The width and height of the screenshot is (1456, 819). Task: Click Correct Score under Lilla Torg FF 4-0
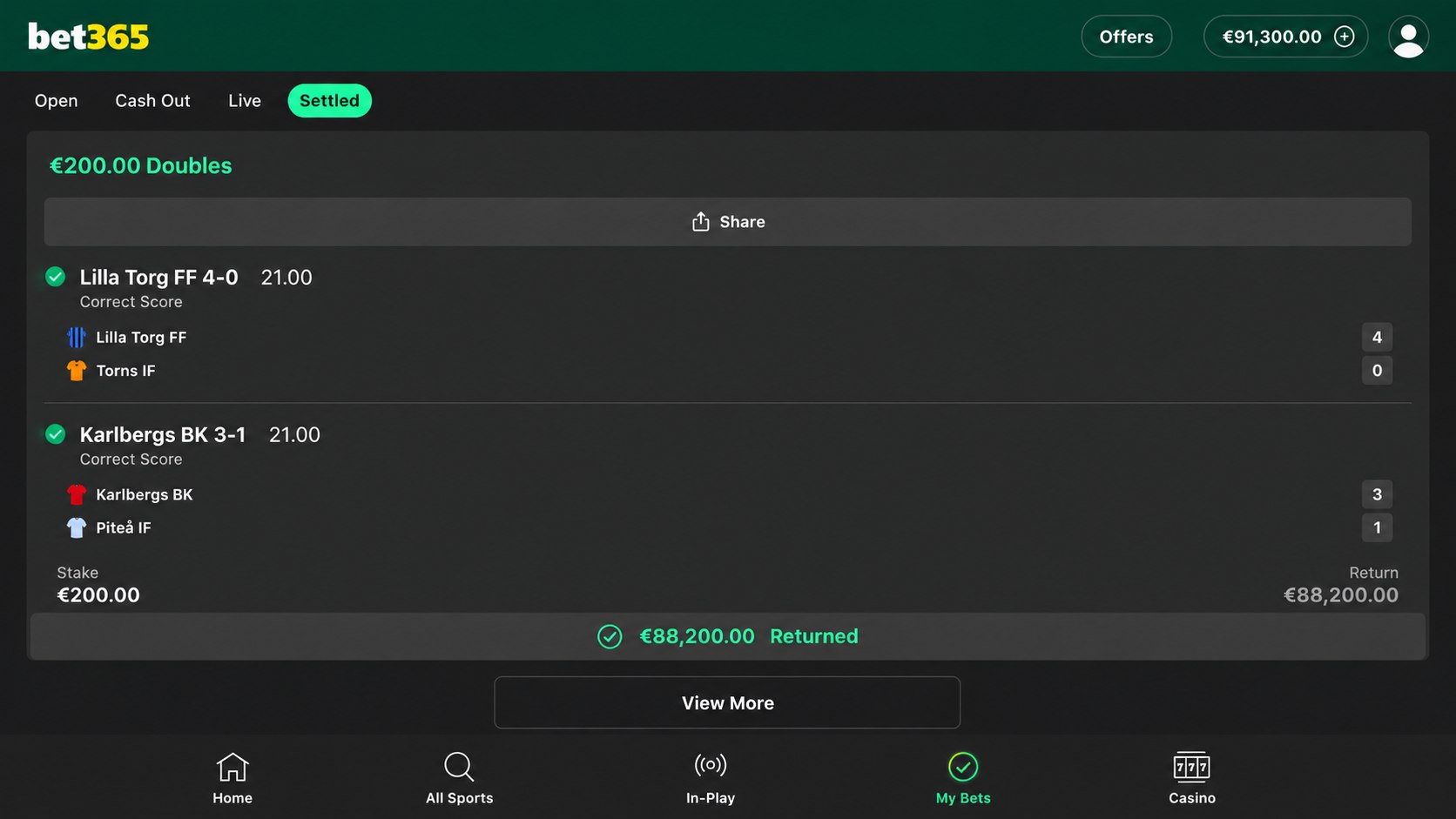[x=131, y=302]
